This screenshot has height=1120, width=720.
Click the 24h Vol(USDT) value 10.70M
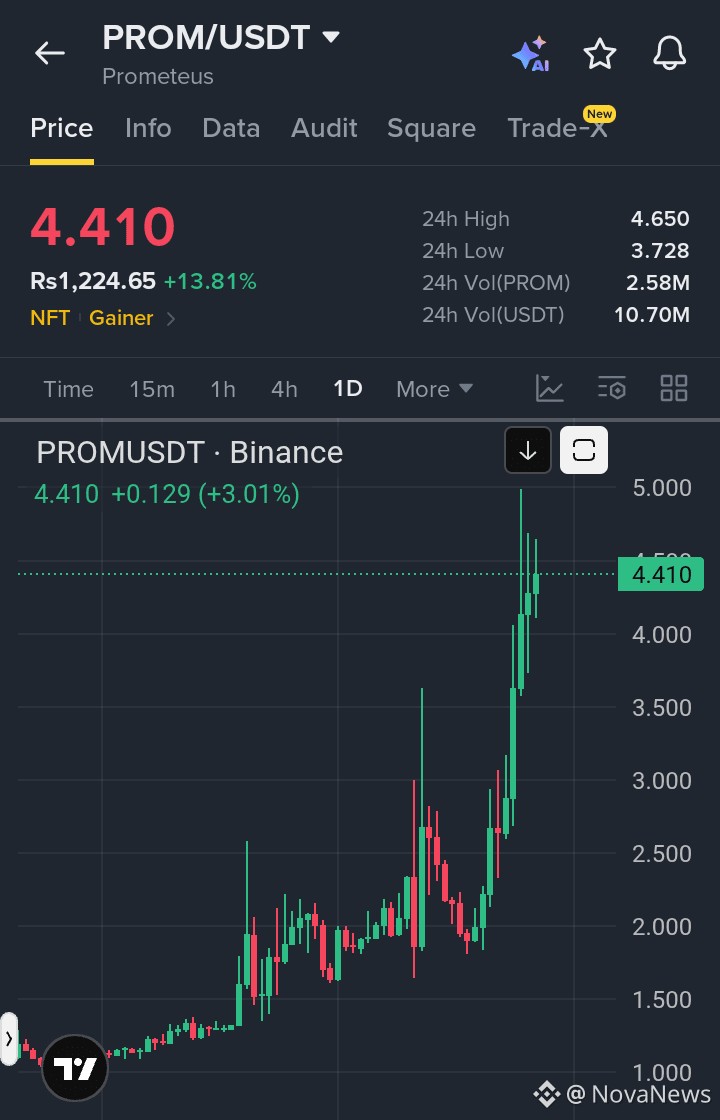pyautogui.click(x=652, y=314)
